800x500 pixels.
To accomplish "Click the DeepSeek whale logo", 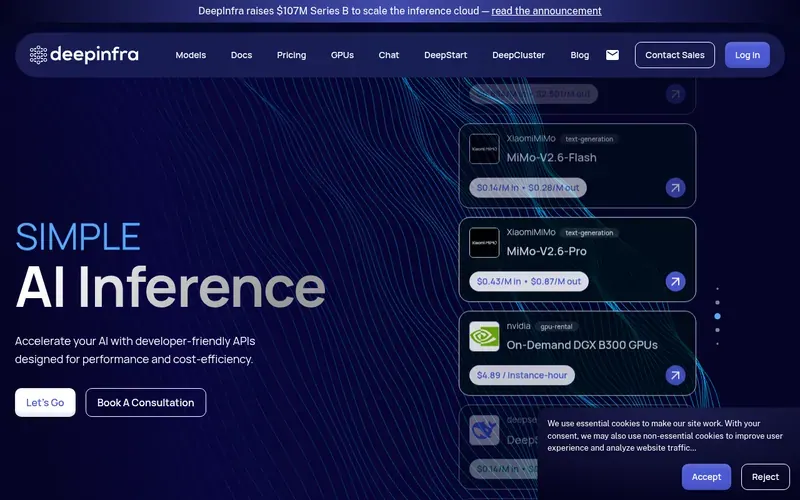I will 484,430.
